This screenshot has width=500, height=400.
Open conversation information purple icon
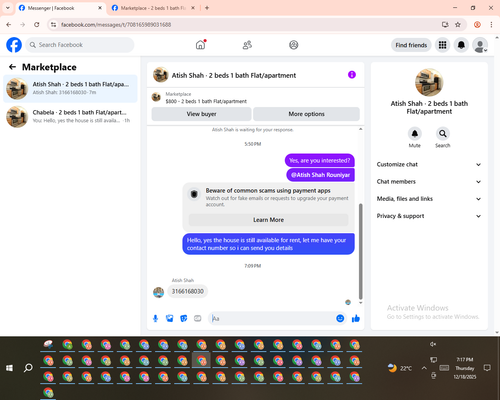352,75
